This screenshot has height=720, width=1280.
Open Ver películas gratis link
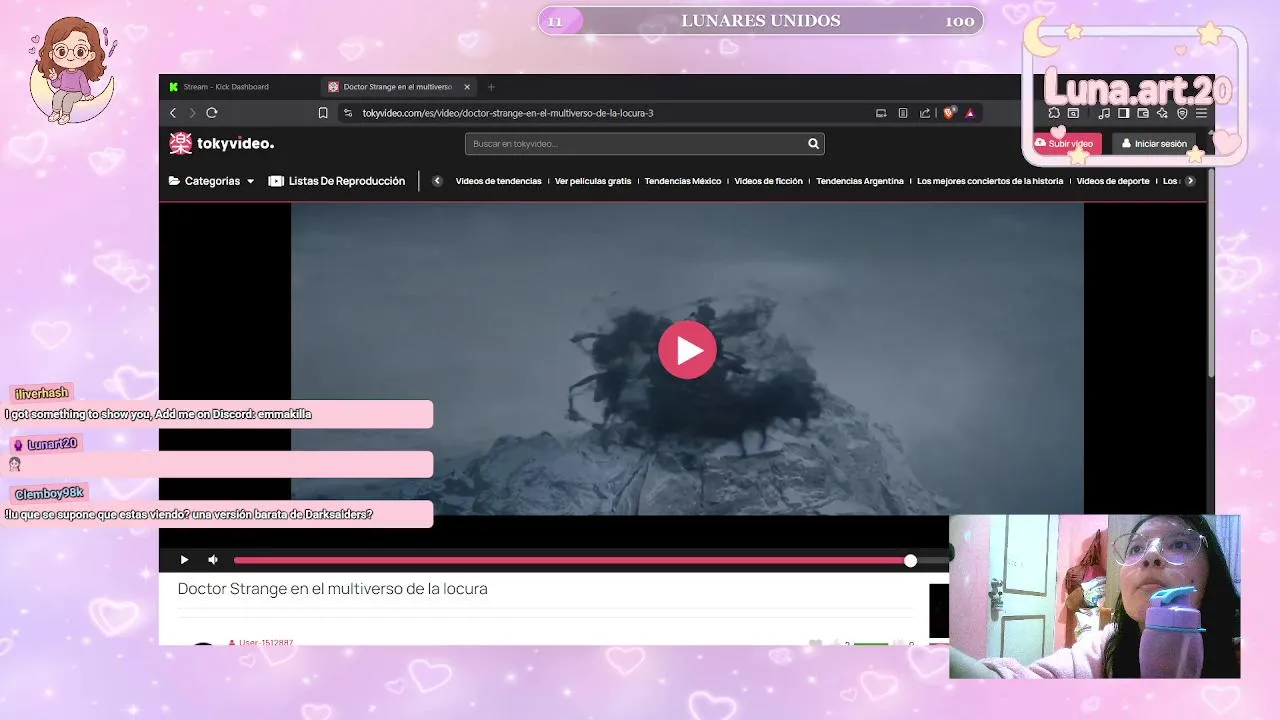[x=593, y=181]
